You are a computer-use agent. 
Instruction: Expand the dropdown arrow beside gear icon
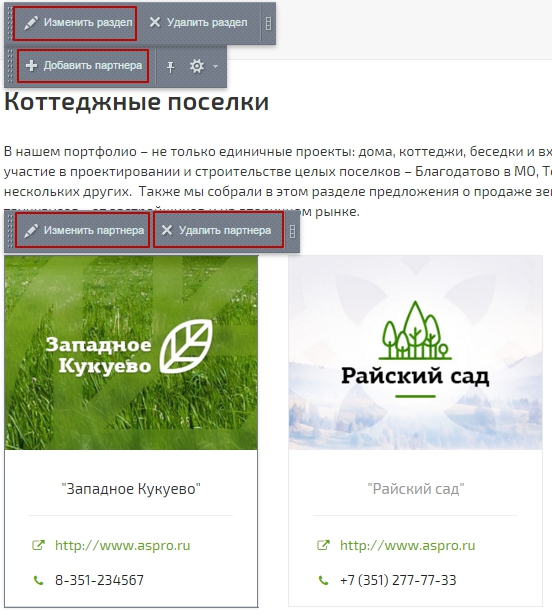215,66
